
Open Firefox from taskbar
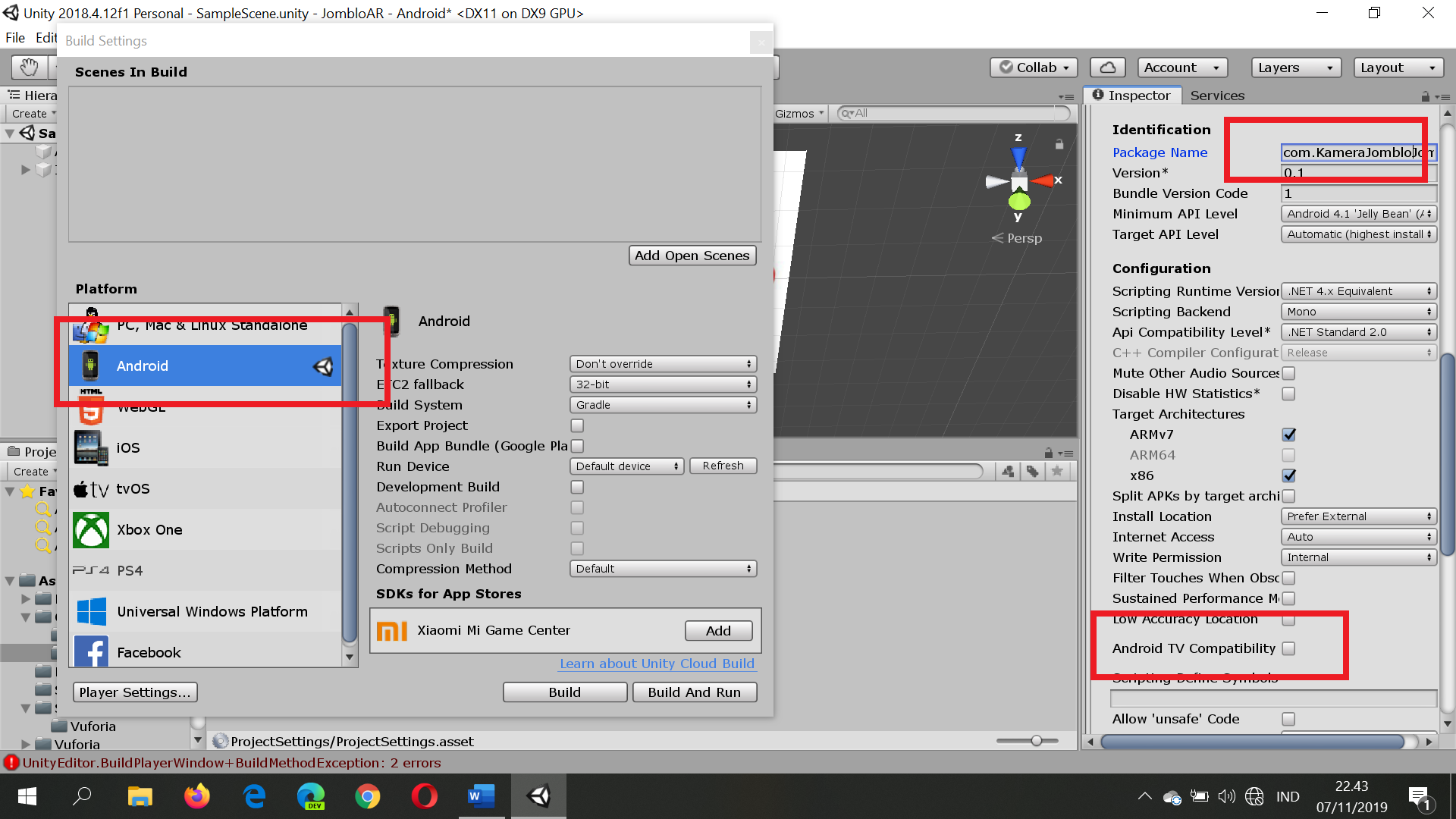click(196, 796)
